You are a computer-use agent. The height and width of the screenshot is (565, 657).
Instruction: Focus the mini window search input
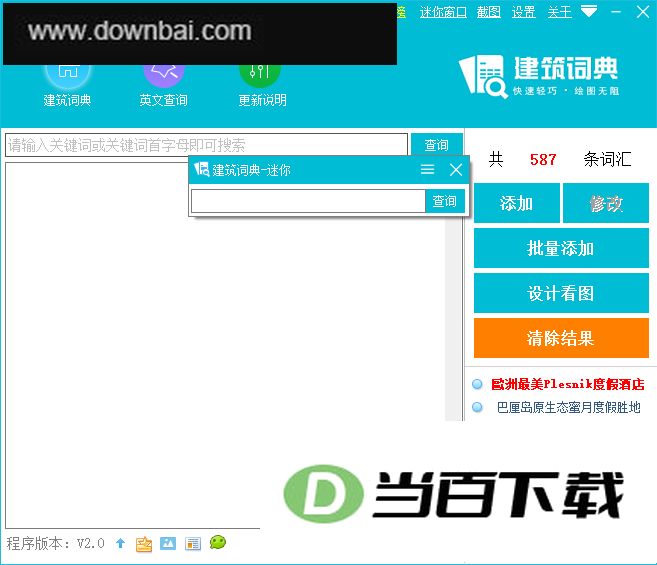(x=308, y=201)
